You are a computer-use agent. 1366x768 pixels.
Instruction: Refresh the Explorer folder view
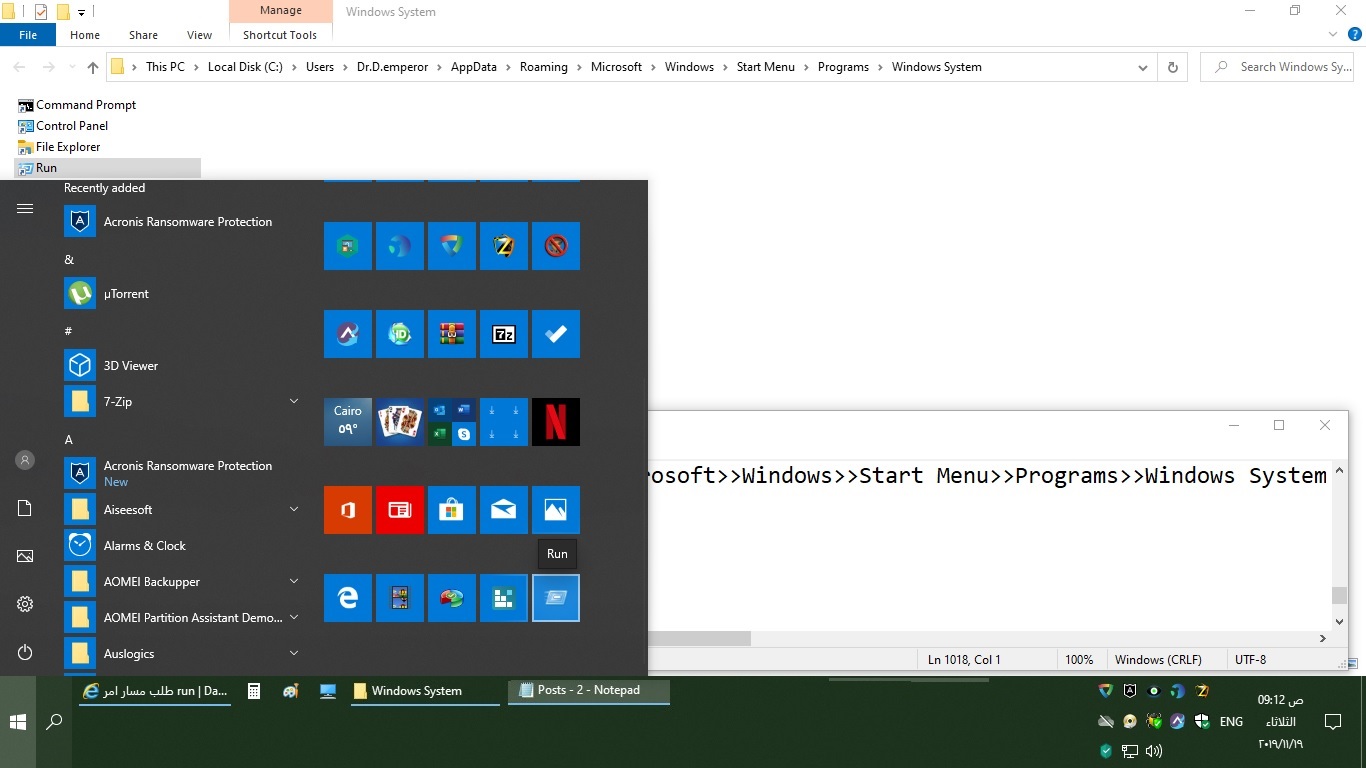pyautogui.click(x=1173, y=67)
